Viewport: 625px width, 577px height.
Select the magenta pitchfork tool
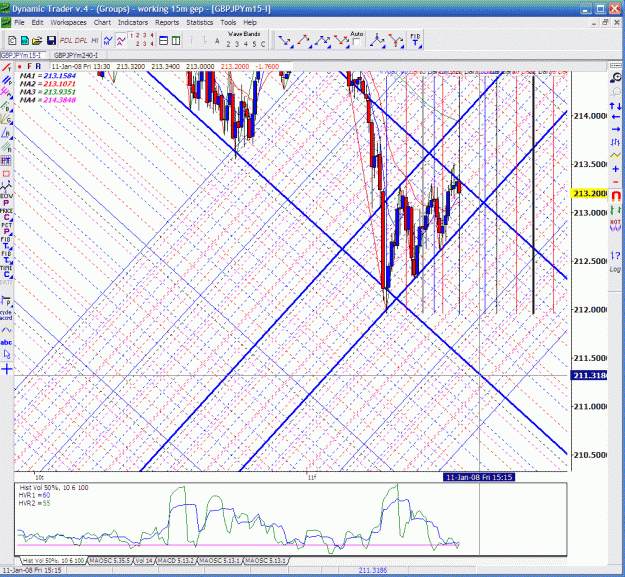6,92
